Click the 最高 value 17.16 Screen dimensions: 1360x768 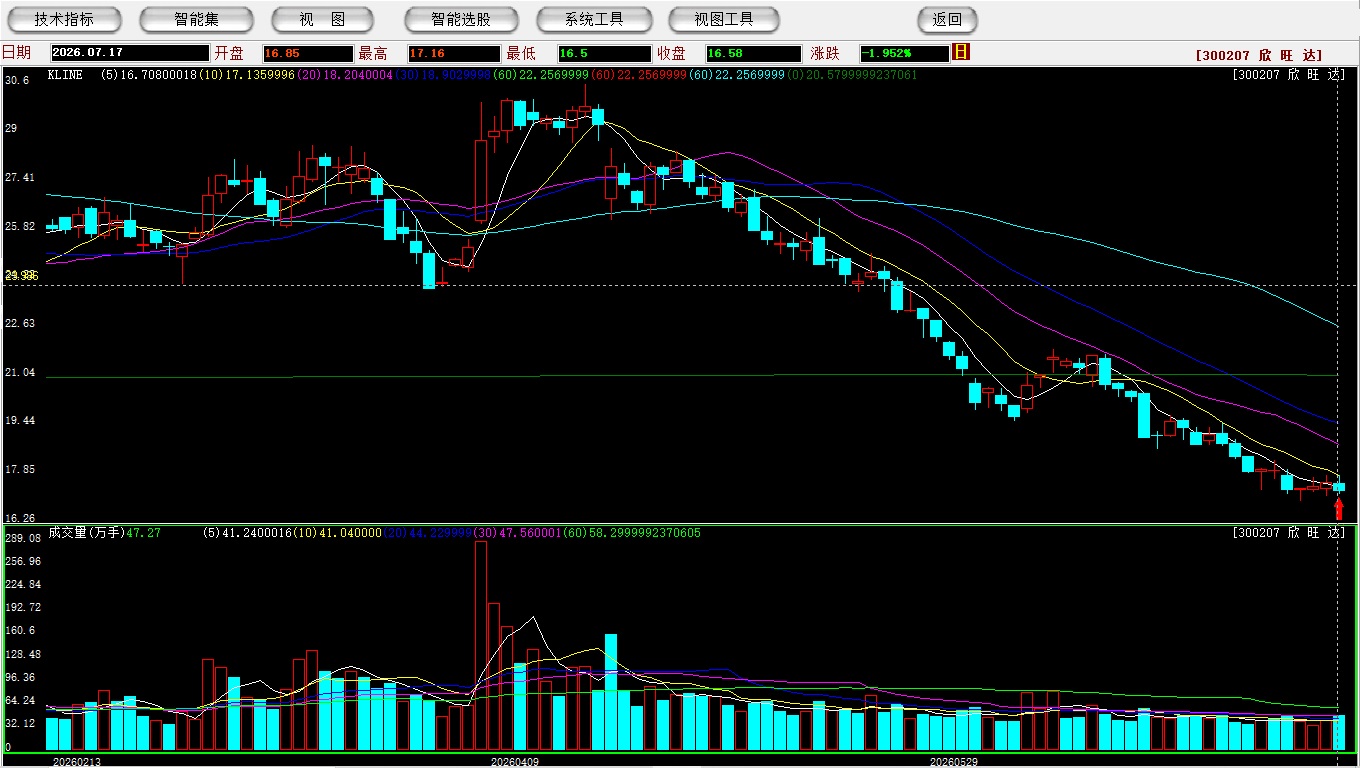click(454, 53)
